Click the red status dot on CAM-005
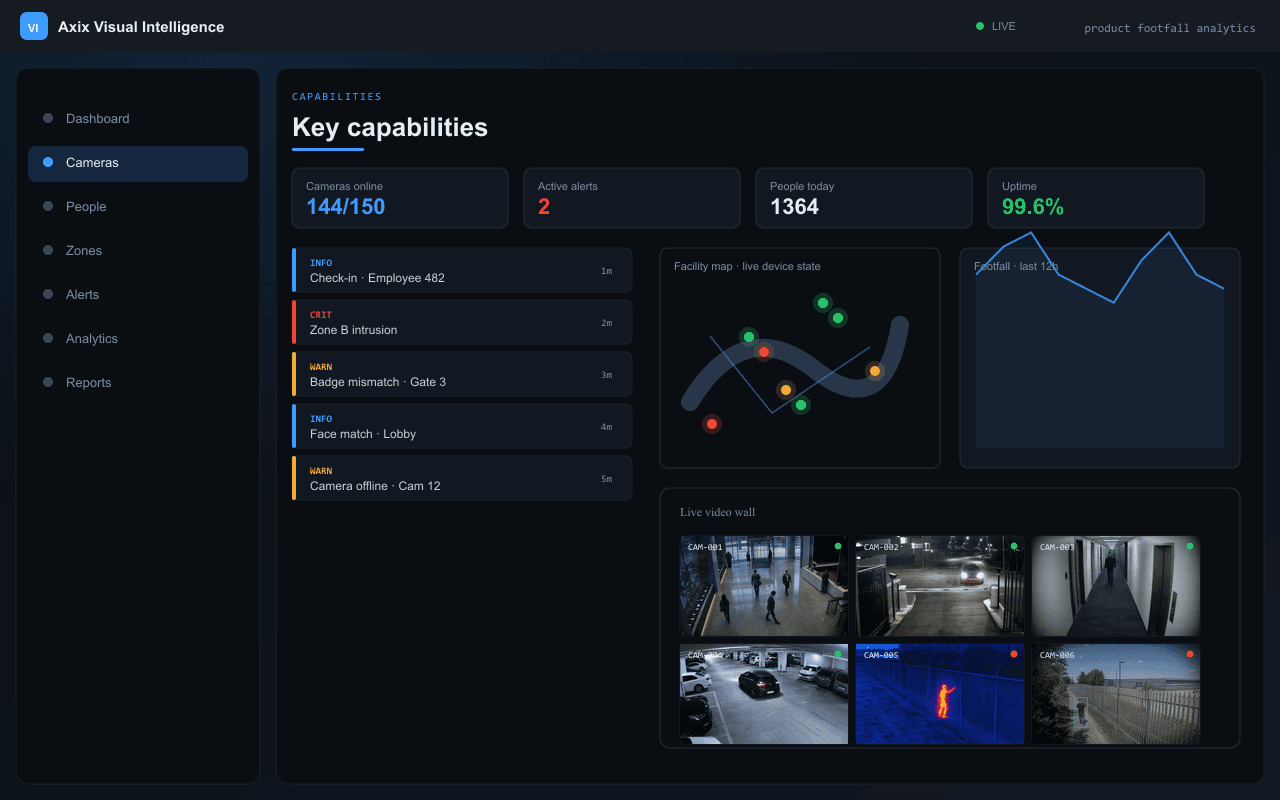 tap(1014, 654)
